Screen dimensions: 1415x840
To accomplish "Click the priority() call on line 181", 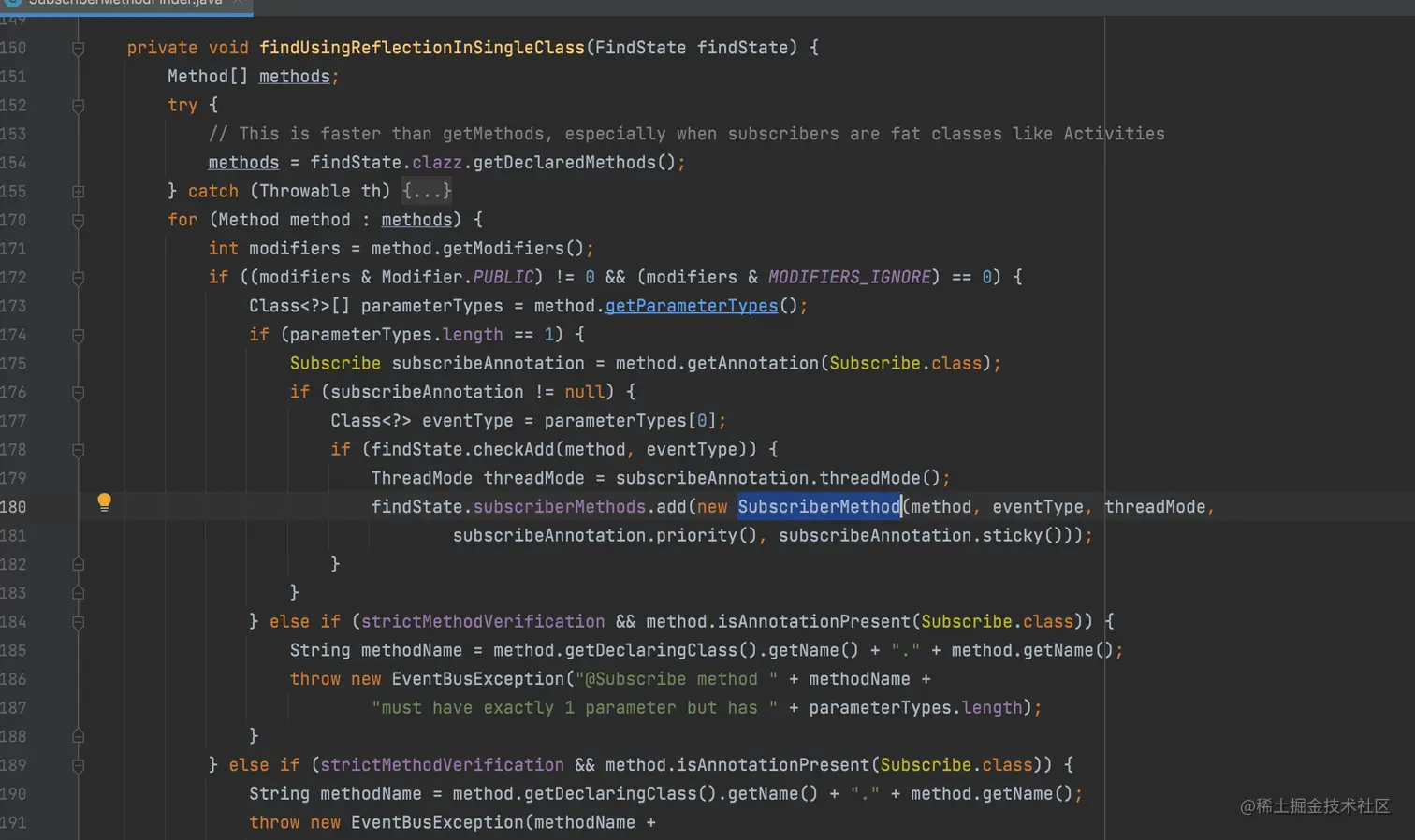I will (707, 535).
